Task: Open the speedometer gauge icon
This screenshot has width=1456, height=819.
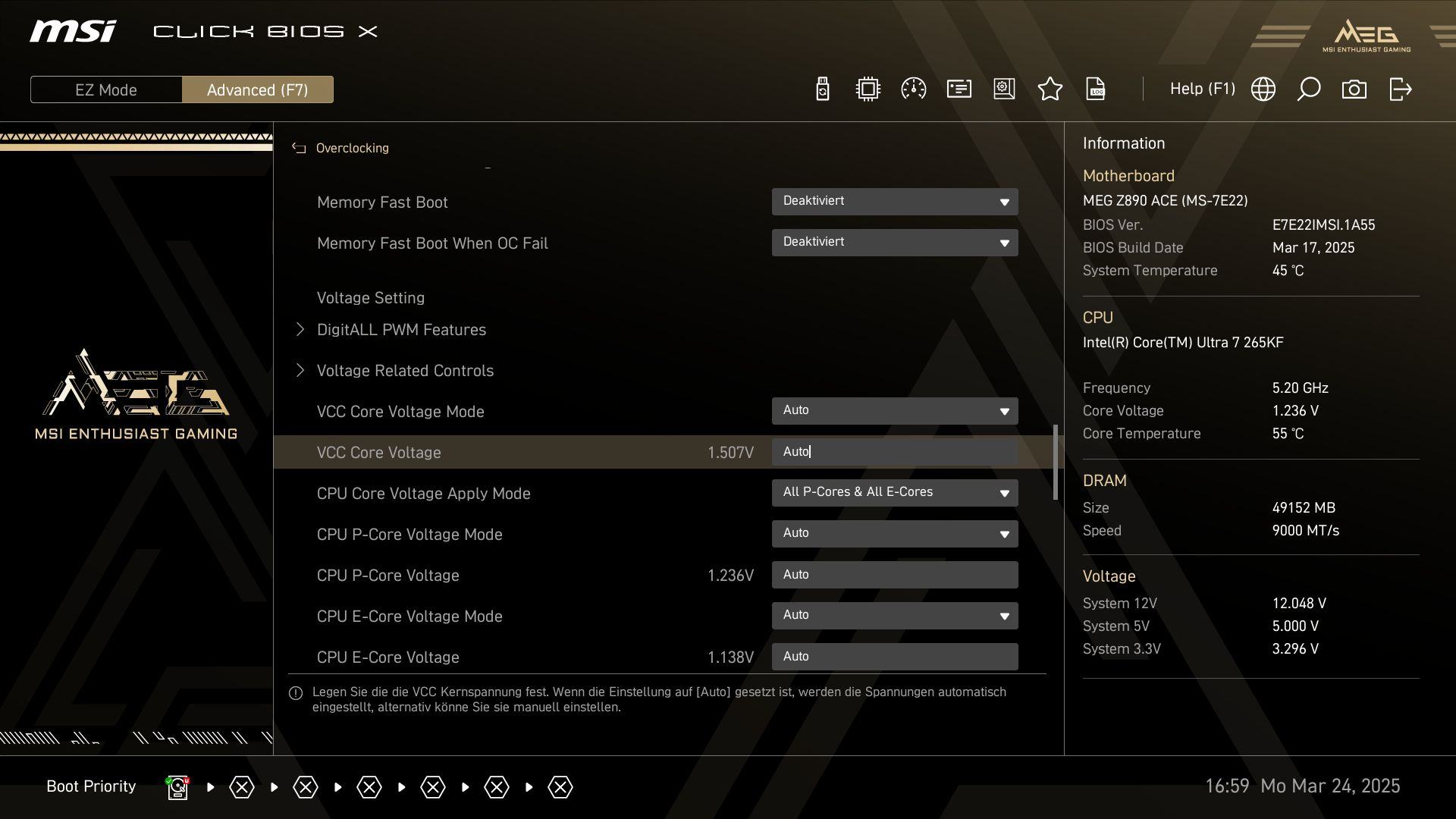Action: point(913,89)
